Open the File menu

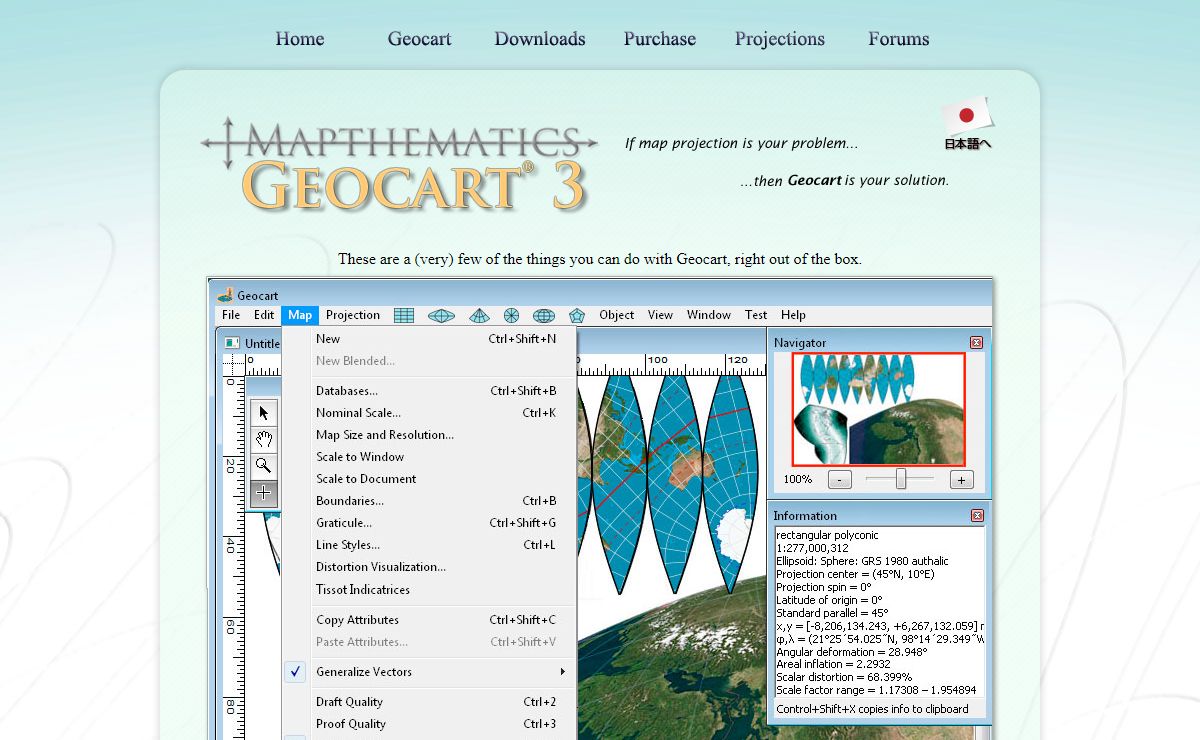tap(231, 315)
